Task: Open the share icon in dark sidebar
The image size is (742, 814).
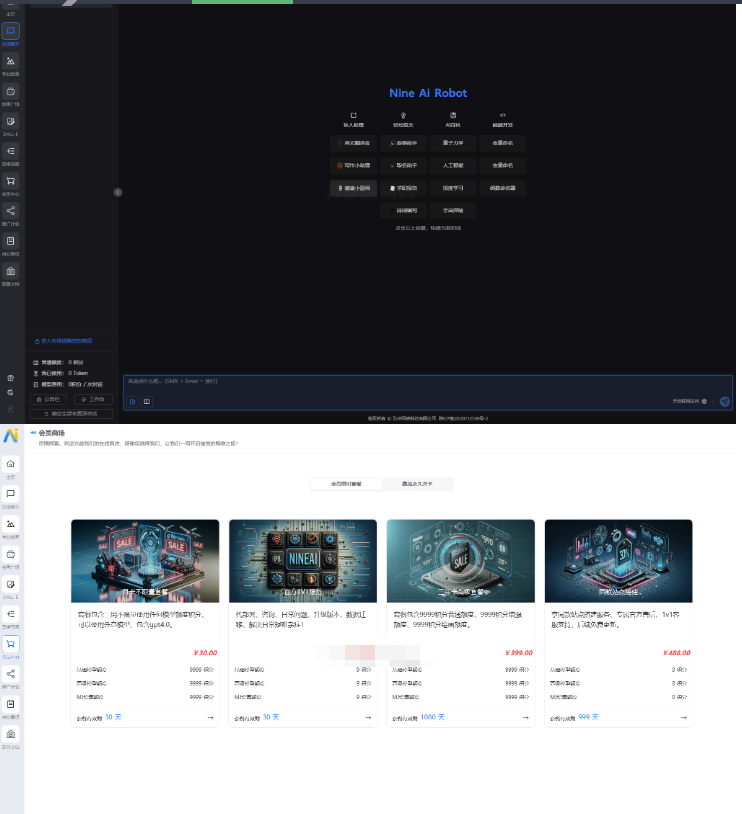Action: 10,211
